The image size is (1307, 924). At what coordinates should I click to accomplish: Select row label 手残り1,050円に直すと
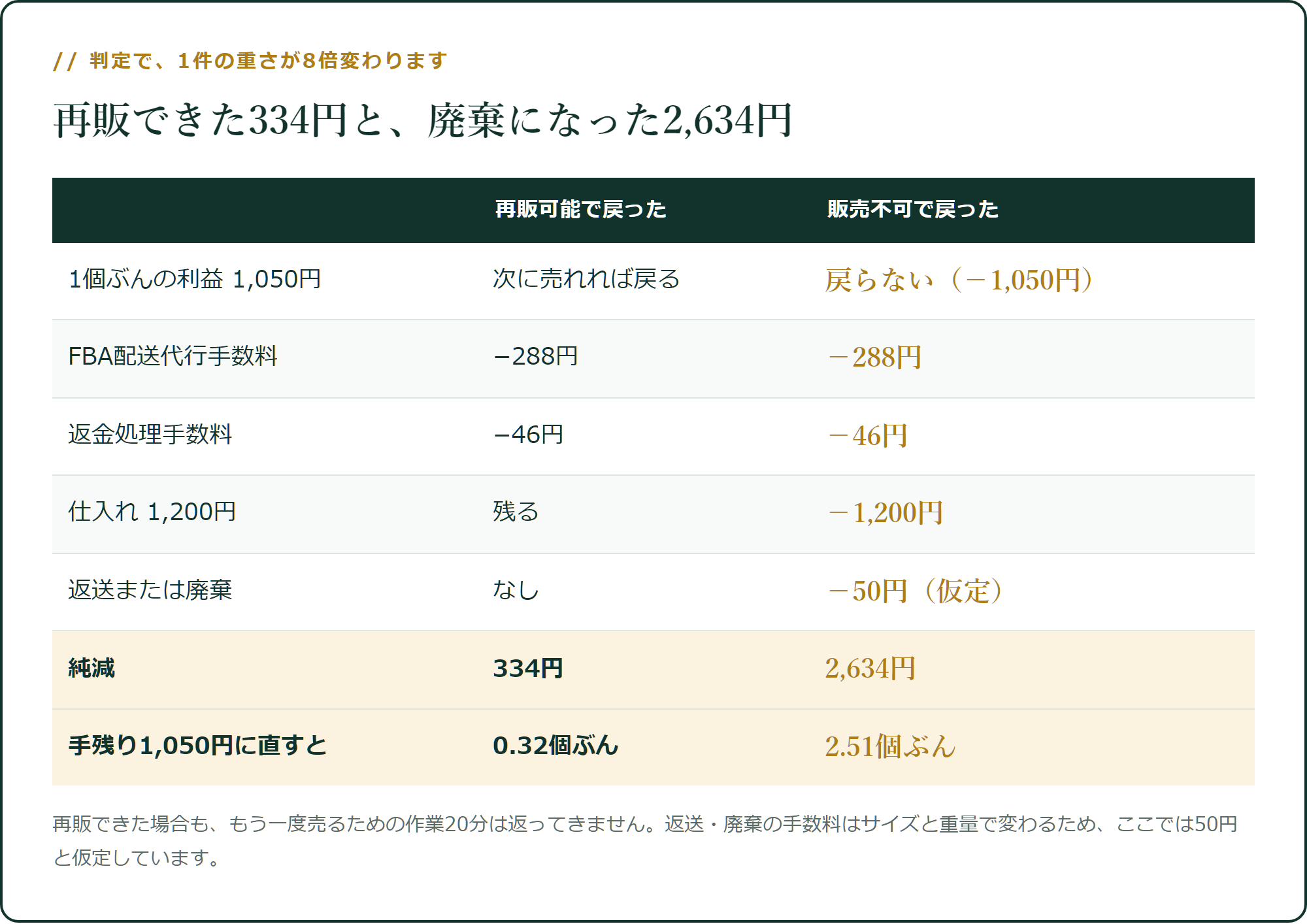tap(197, 746)
